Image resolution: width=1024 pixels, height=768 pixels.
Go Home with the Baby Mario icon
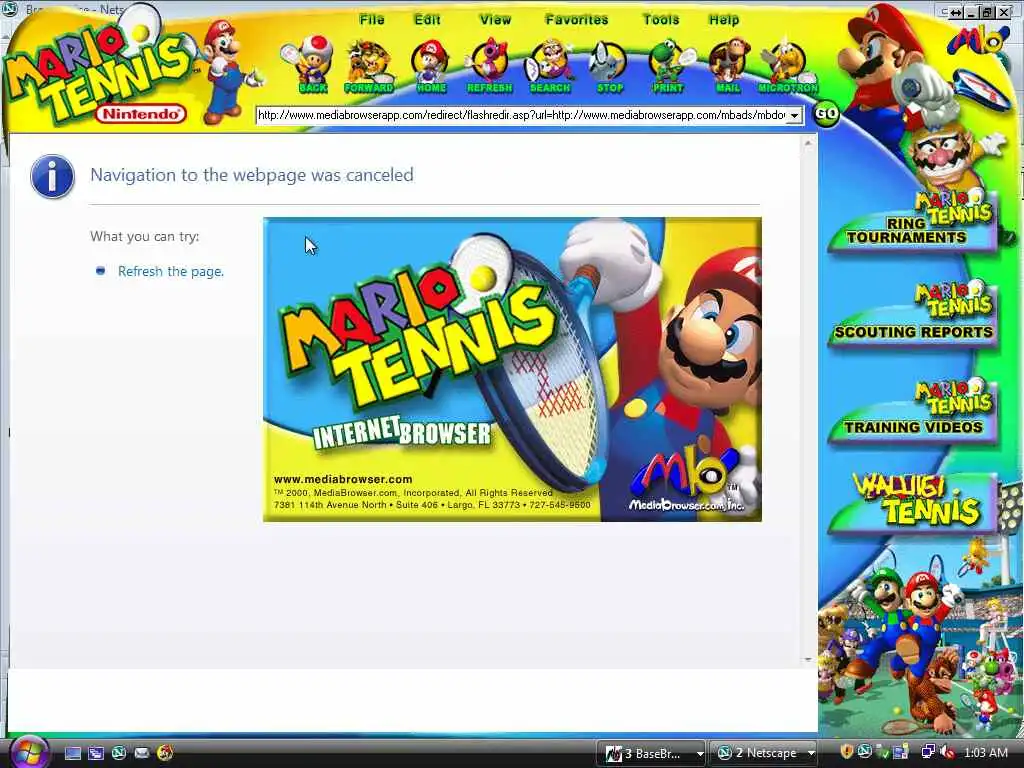tap(430, 65)
